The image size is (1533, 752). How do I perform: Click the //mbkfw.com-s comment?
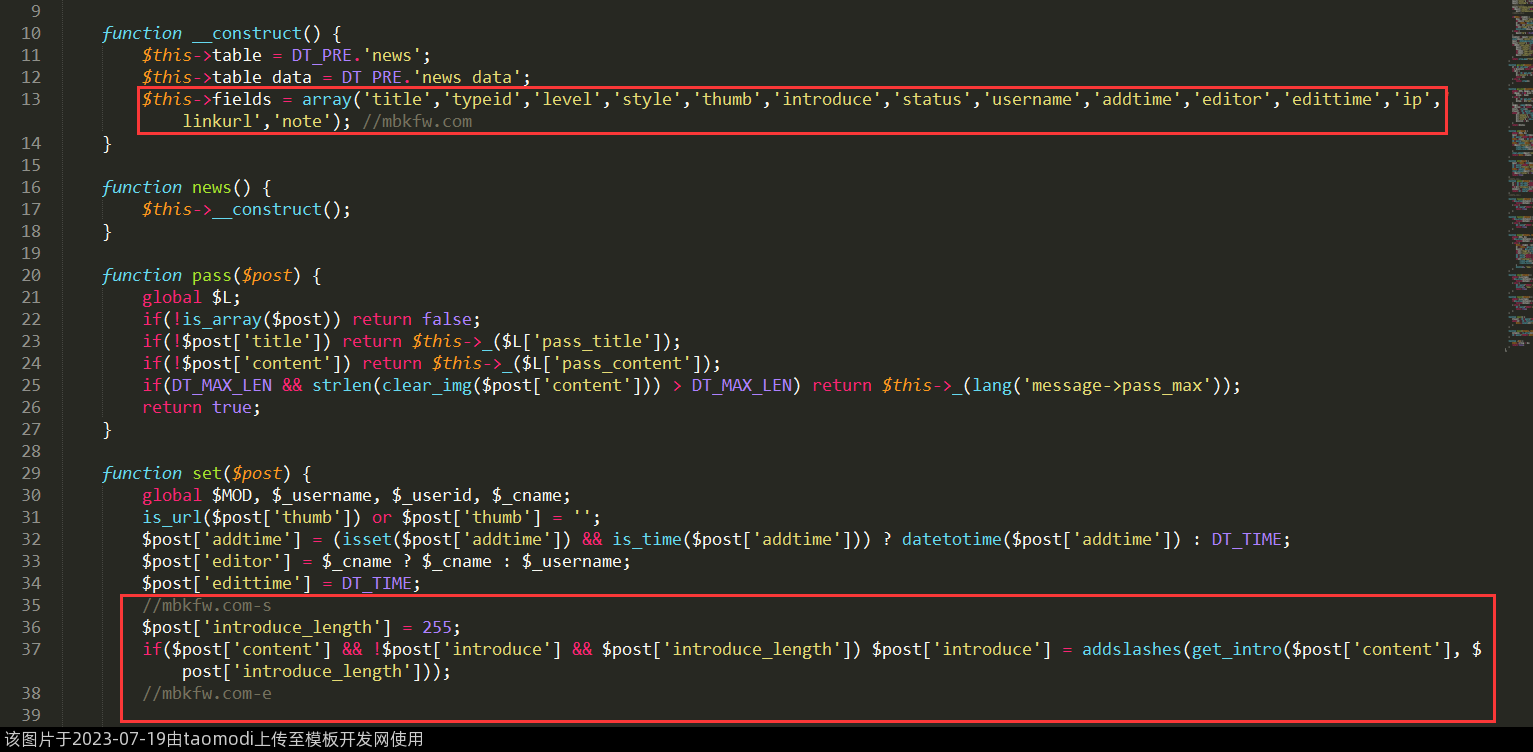206,605
